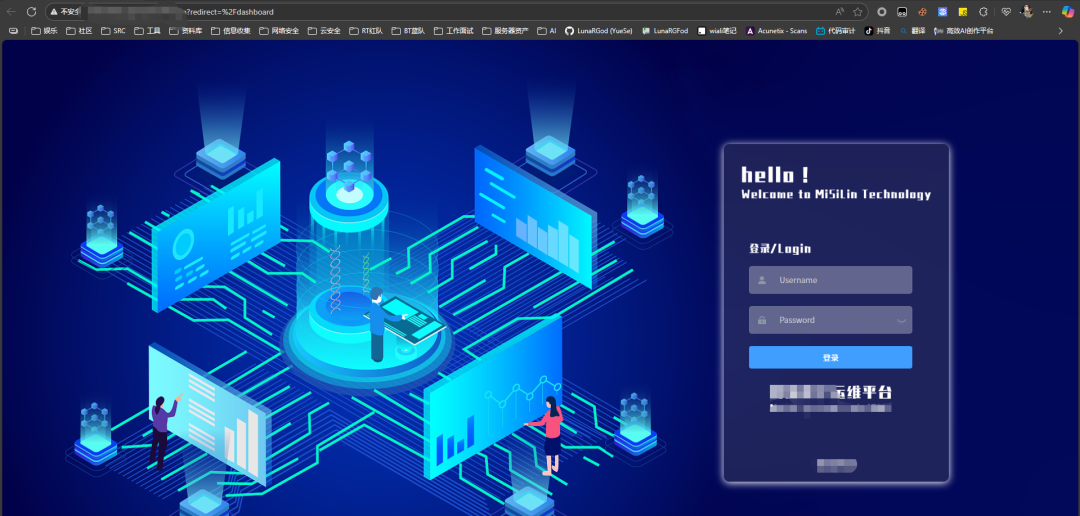Viewport: 1080px width, 516px height.
Task: Open the user profile avatar
Action: tap(1026, 12)
